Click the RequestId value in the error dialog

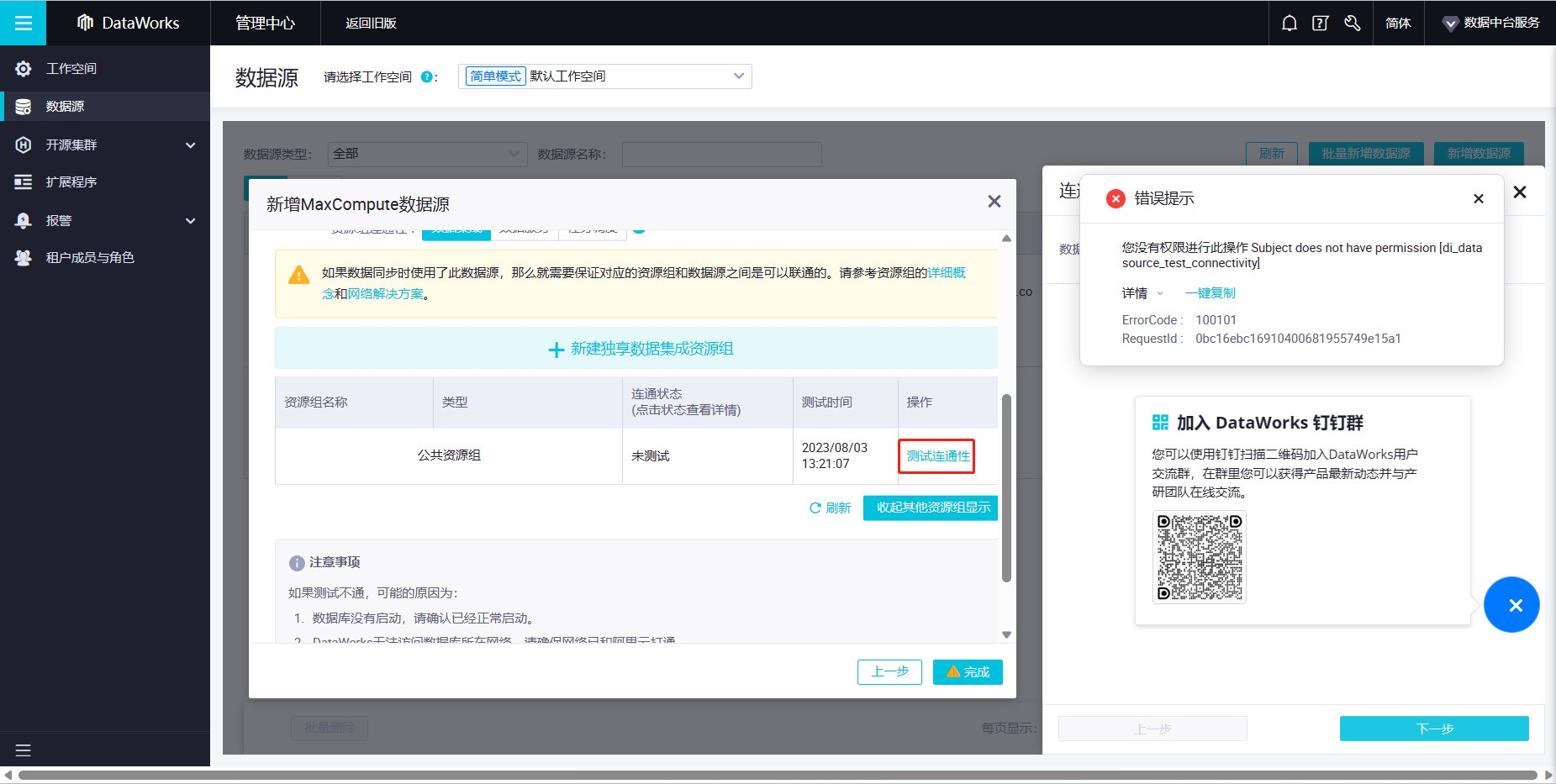(1298, 339)
